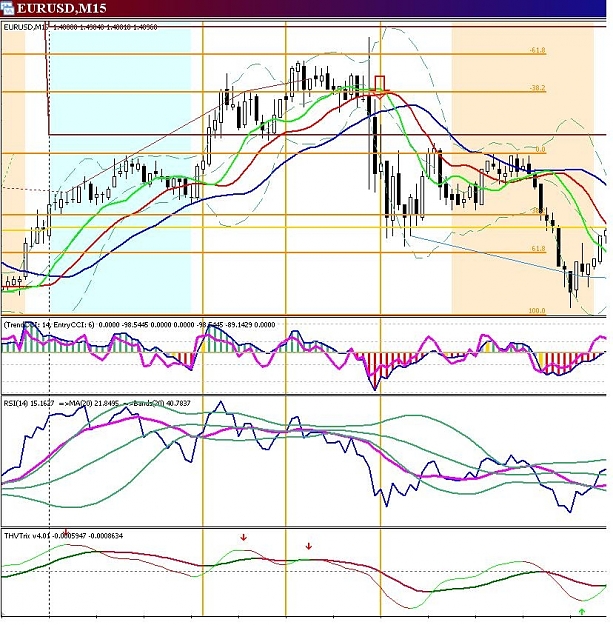Click the "100.0" Fibonacci level label
Screen dimensions: 613x625
(x=536, y=311)
